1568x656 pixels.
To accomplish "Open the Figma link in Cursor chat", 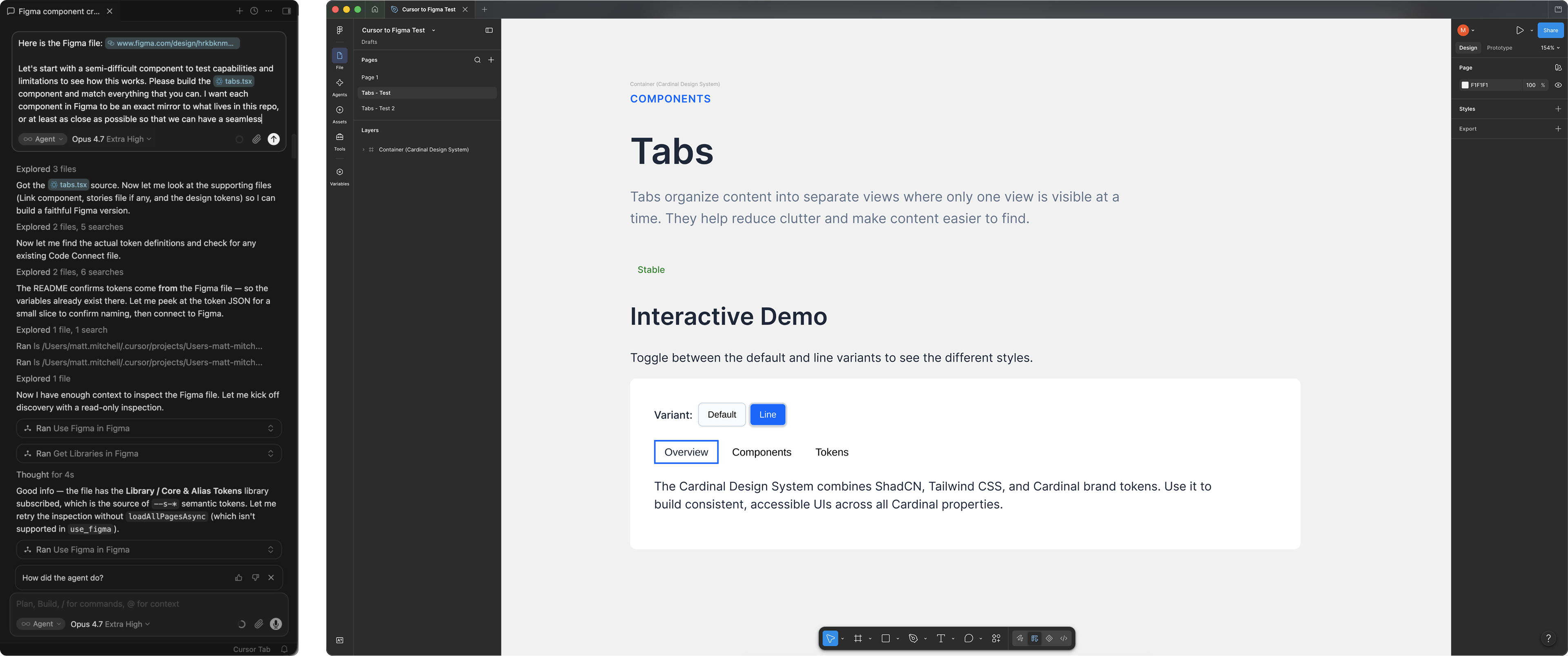I will [172, 43].
